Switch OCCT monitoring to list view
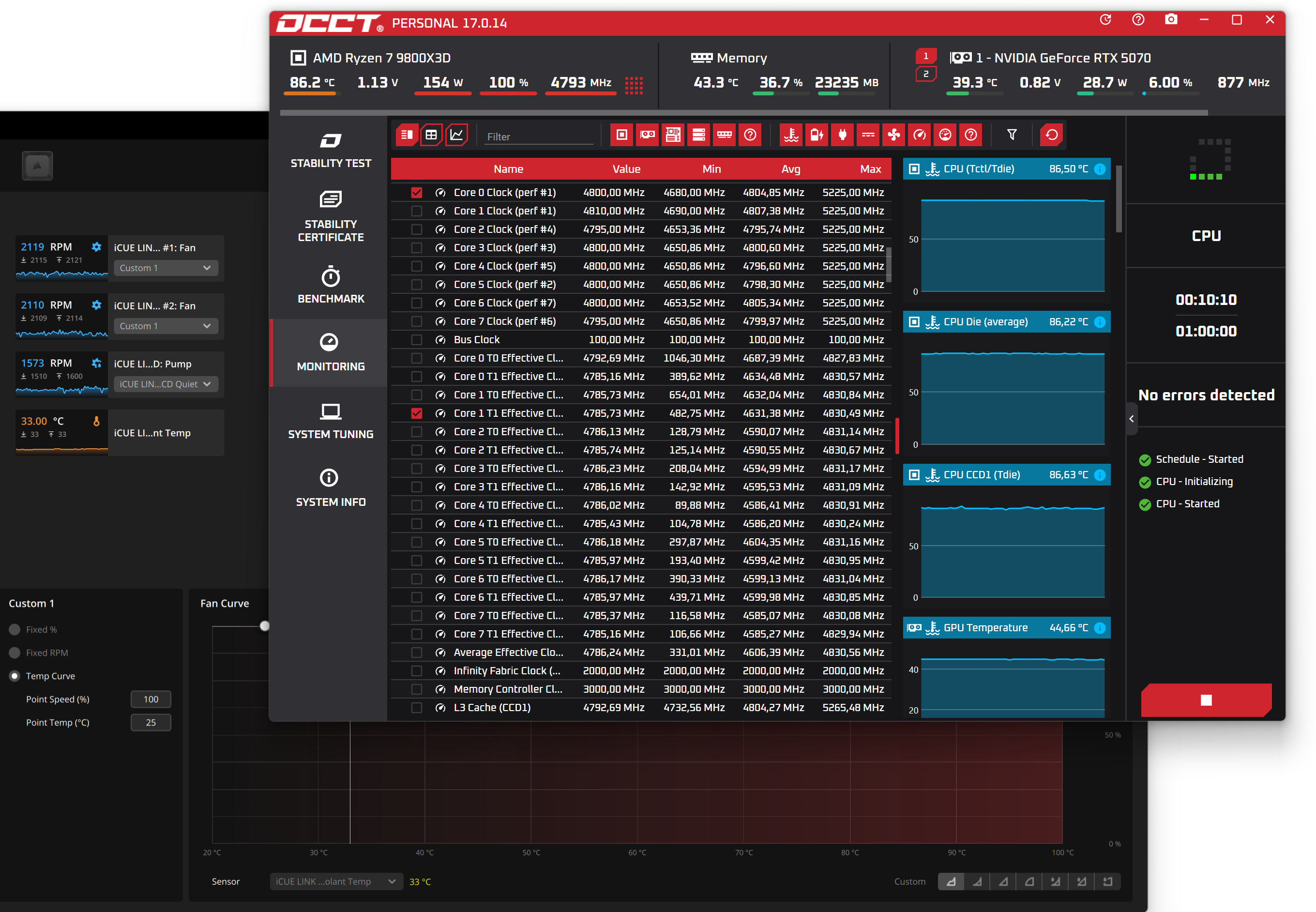 tap(407, 136)
